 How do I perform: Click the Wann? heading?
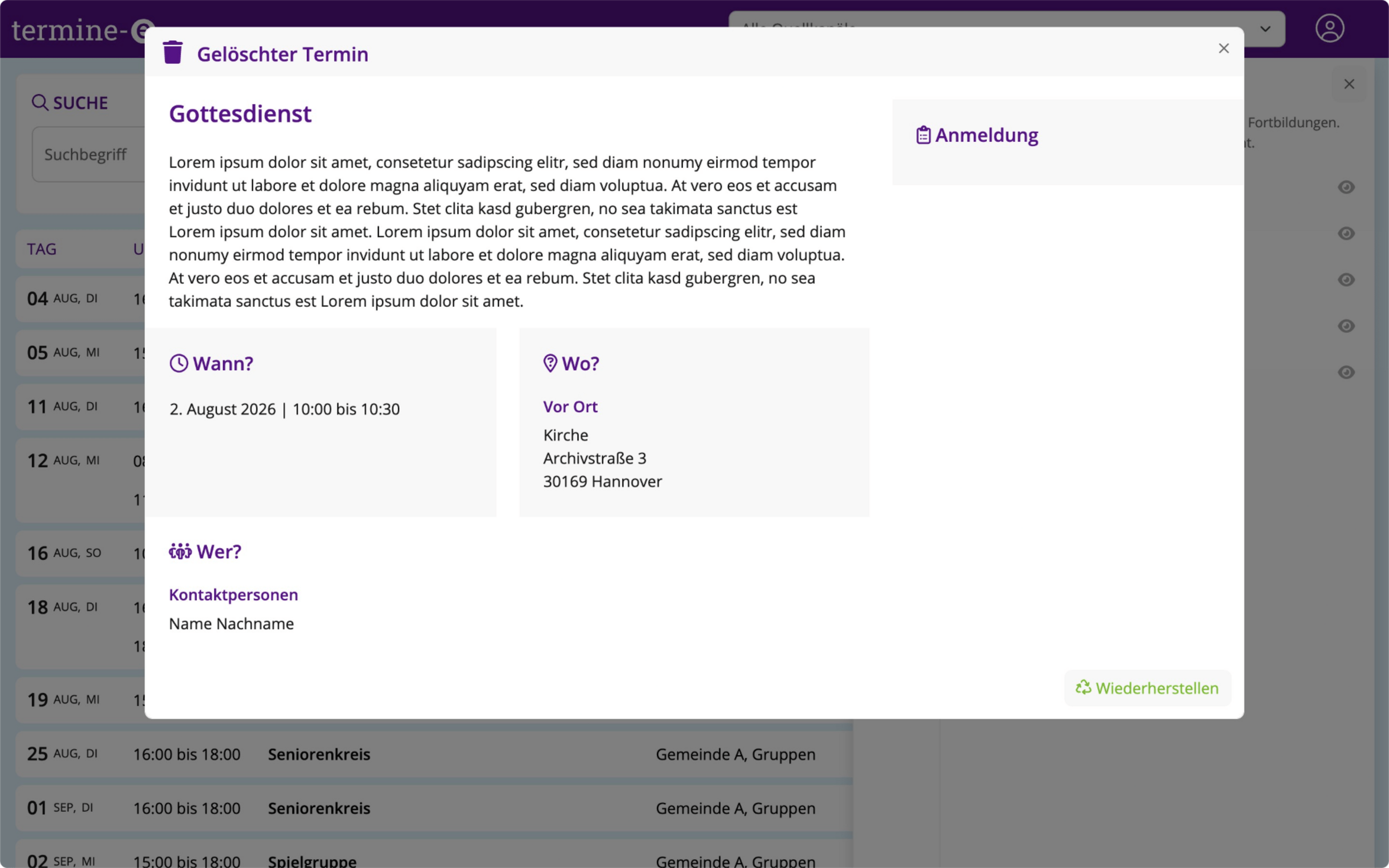[x=223, y=363]
